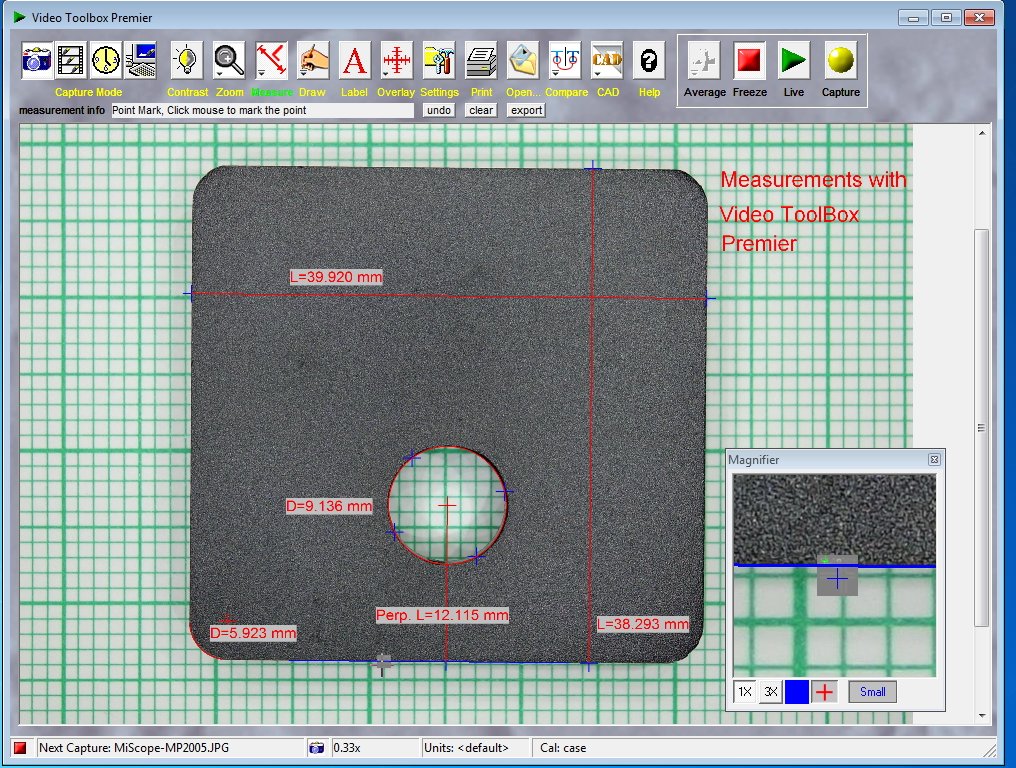Export the measurement data
The height and width of the screenshot is (768, 1016).
[x=526, y=110]
